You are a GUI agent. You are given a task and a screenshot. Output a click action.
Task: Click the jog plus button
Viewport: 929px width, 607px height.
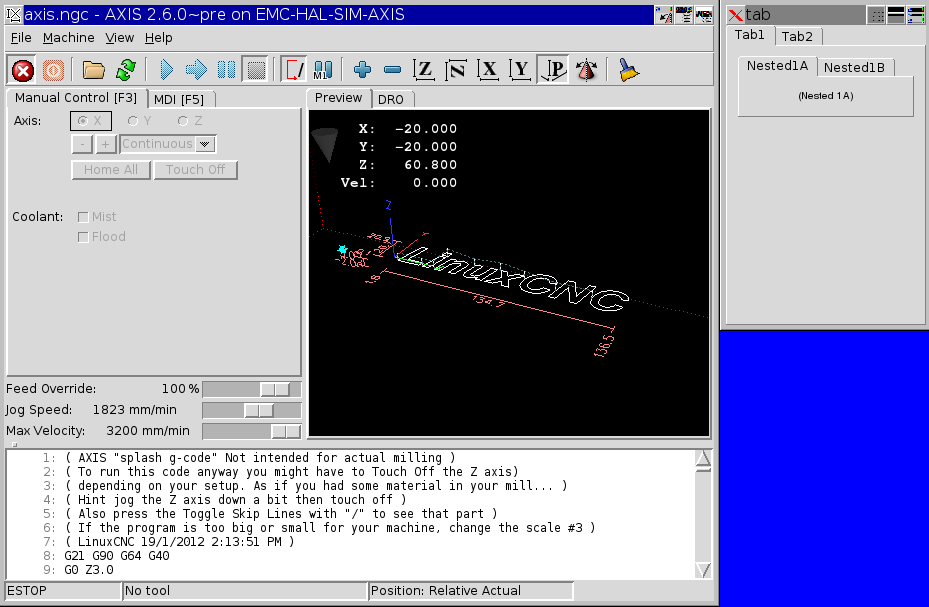click(x=105, y=144)
